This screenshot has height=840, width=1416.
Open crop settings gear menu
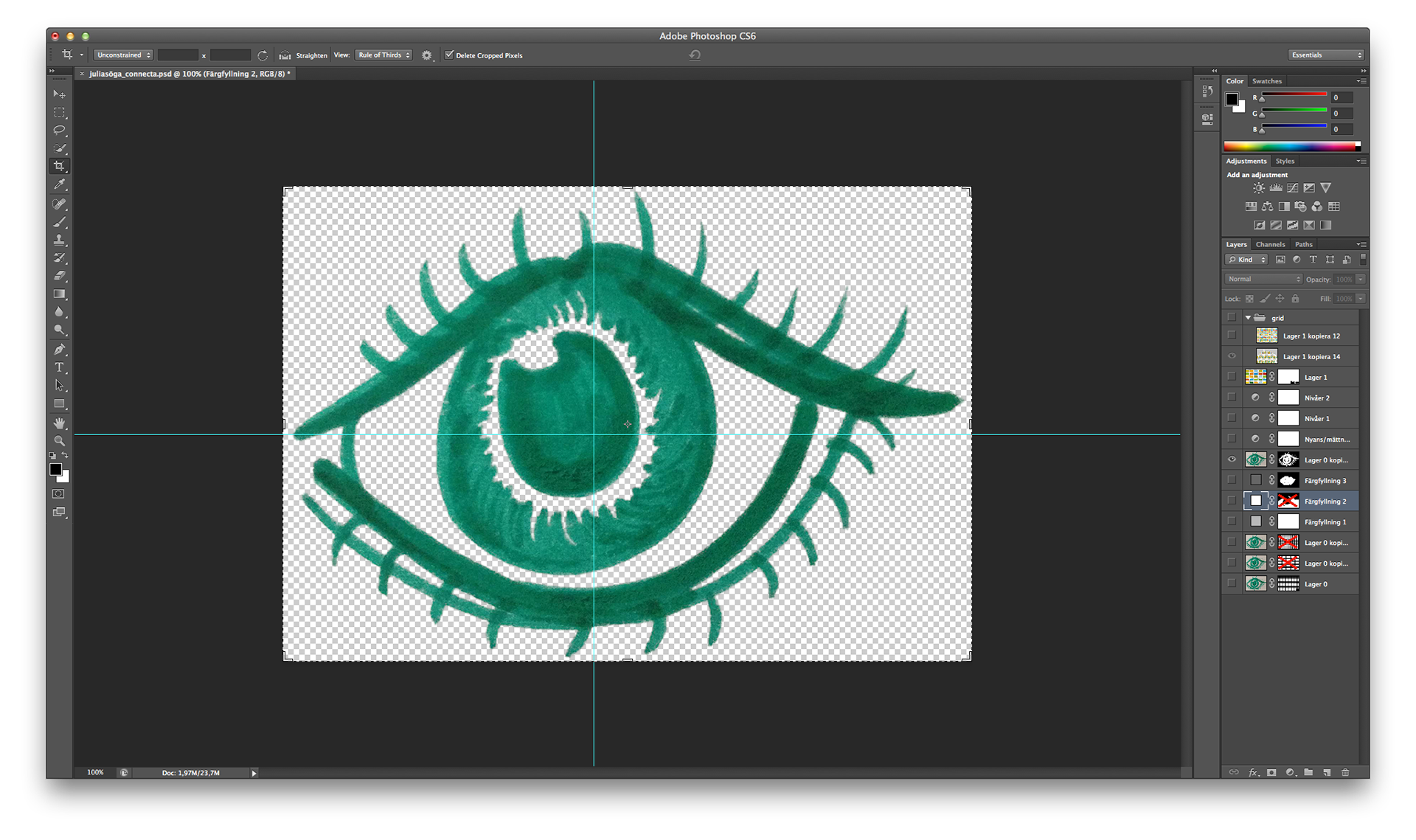pyautogui.click(x=426, y=55)
